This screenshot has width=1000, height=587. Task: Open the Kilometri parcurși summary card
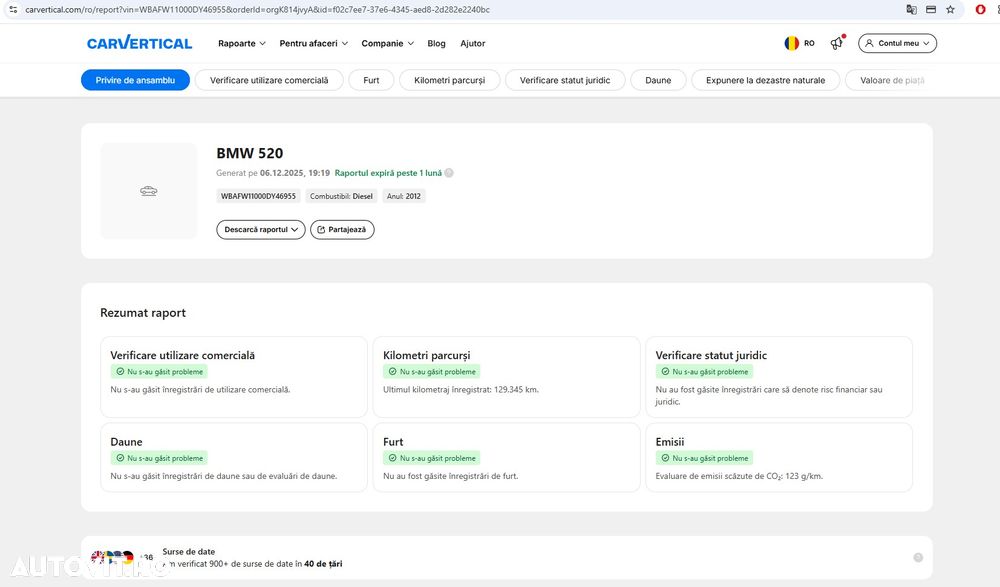(x=506, y=377)
